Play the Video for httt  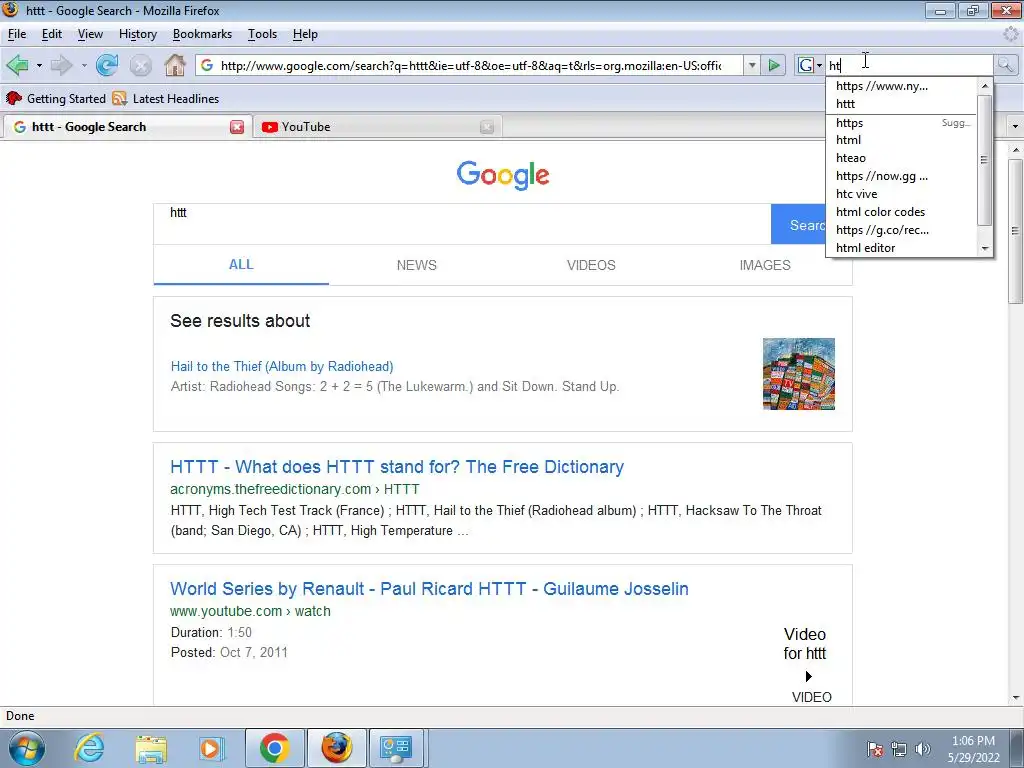click(x=808, y=676)
